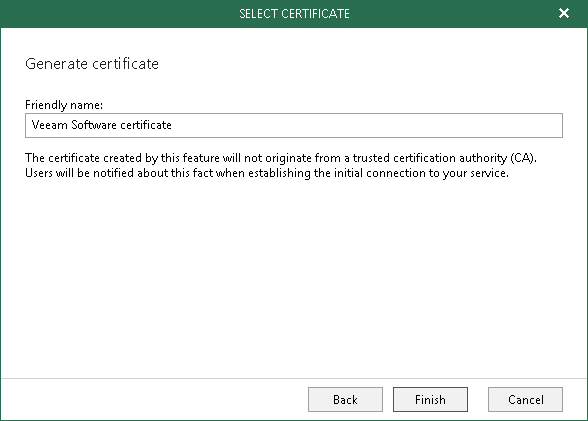Close the Select Certificate dialog
The height and width of the screenshot is (421, 588).
564,13
